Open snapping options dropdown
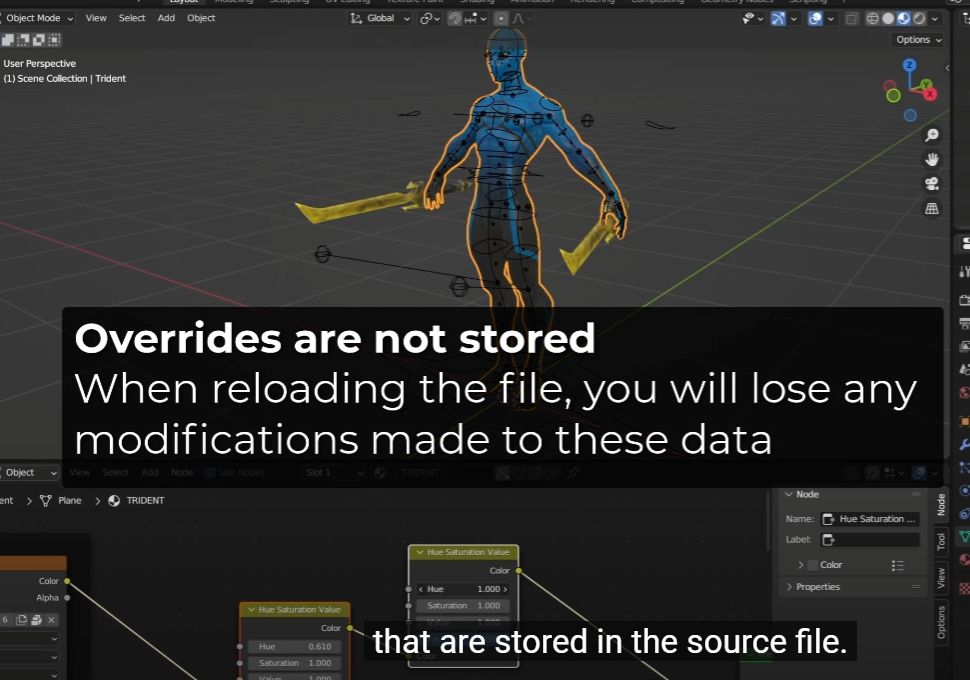This screenshot has height=680, width=970. click(476, 19)
